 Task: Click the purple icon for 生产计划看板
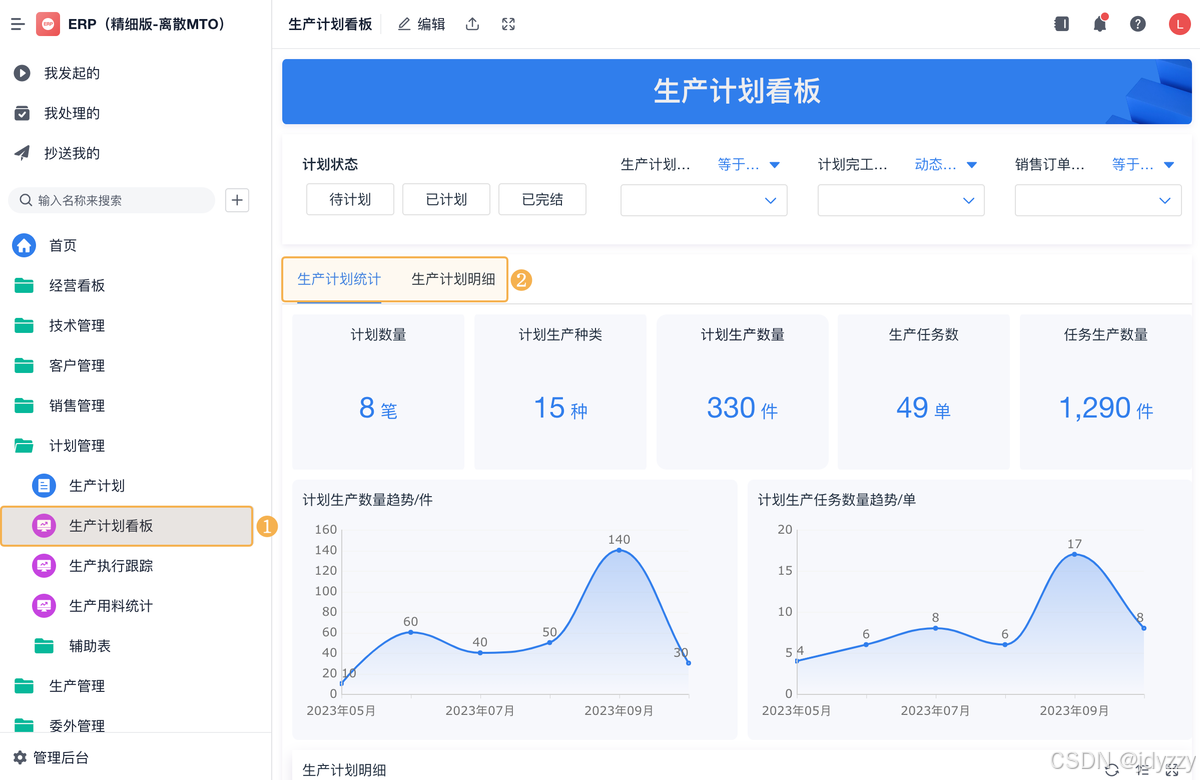coord(44,526)
